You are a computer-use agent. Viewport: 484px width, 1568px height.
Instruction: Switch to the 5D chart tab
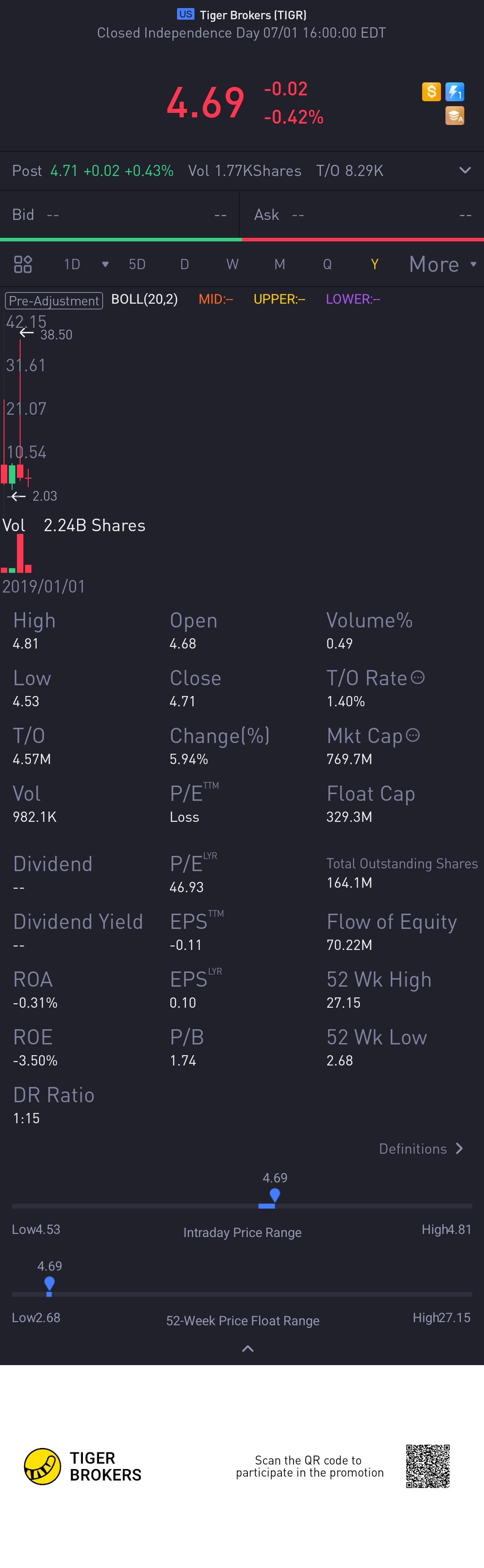[x=137, y=264]
